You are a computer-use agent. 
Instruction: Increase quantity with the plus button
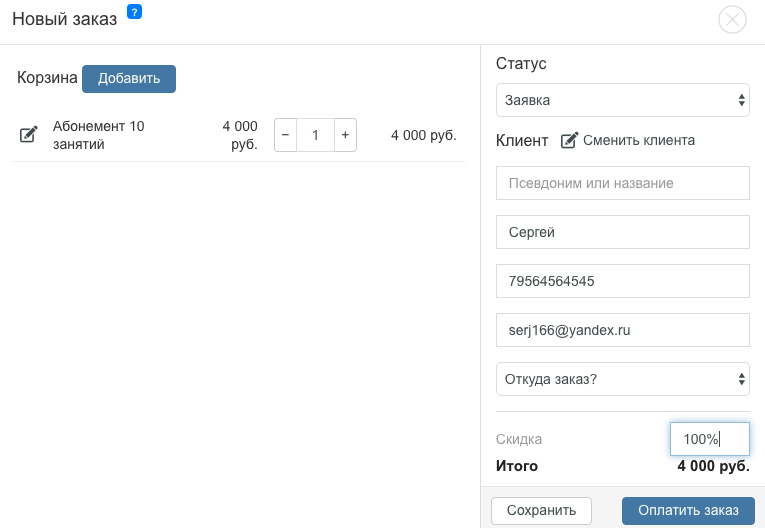click(345, 135)
